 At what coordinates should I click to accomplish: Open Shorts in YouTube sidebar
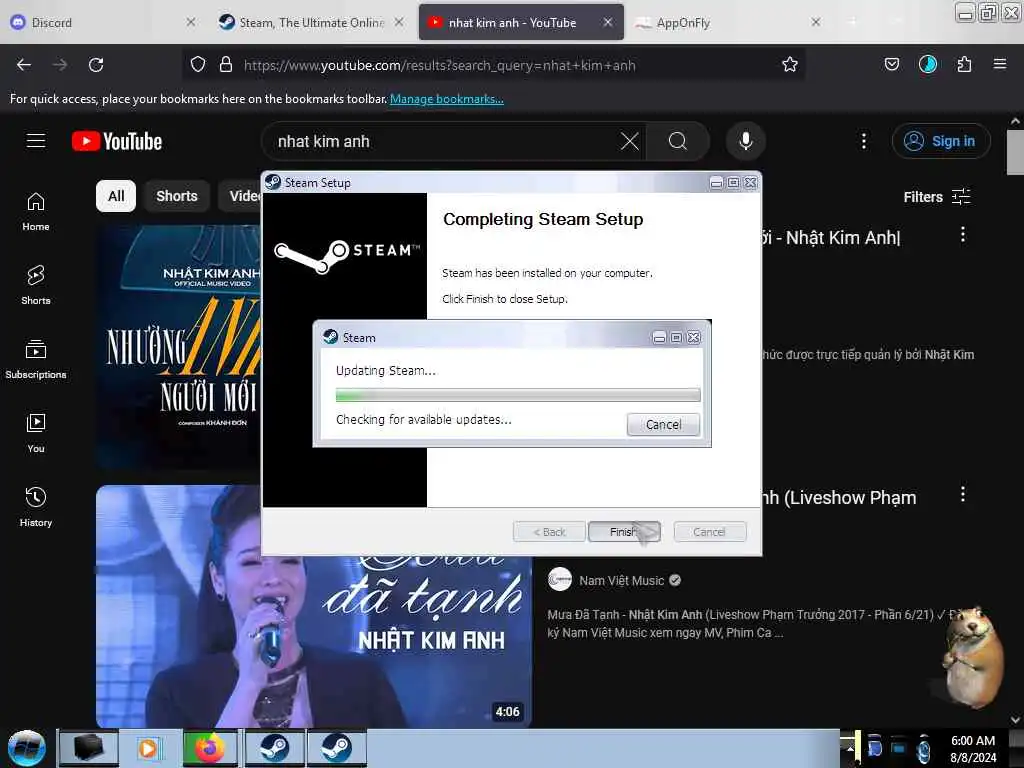coord(36,286)
